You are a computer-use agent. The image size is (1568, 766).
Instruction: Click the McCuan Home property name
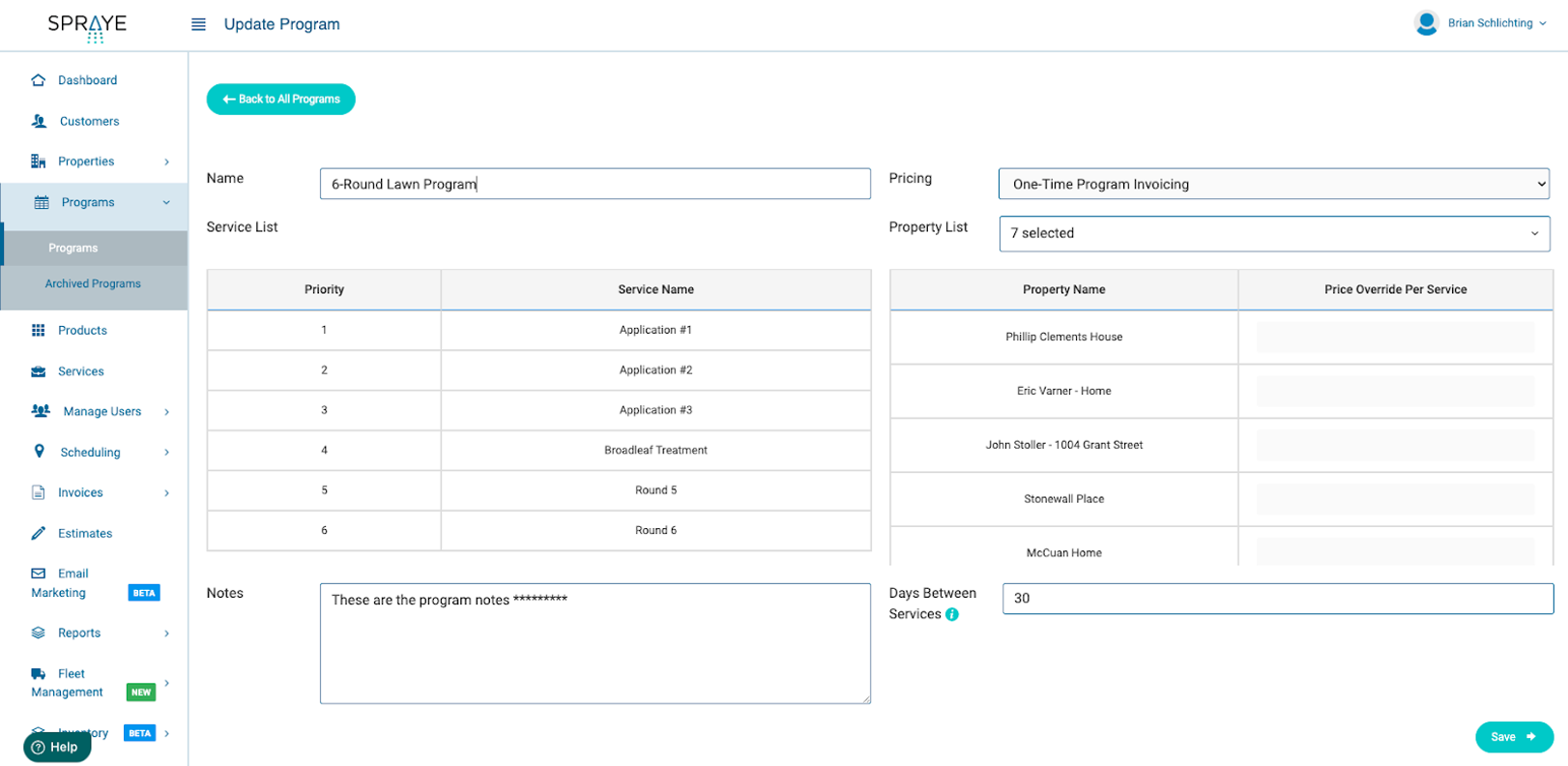coord(1063,553)
